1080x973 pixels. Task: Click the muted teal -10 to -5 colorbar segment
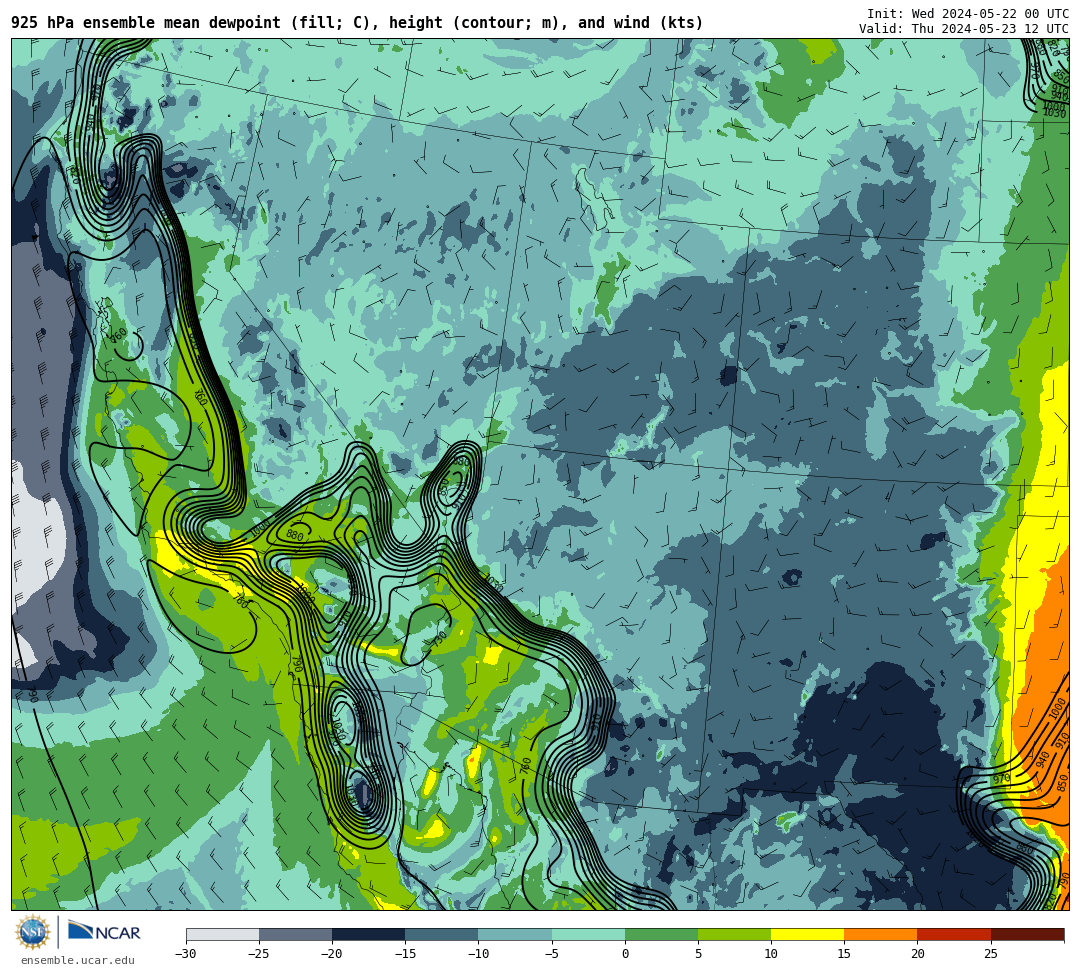point(515,934)
